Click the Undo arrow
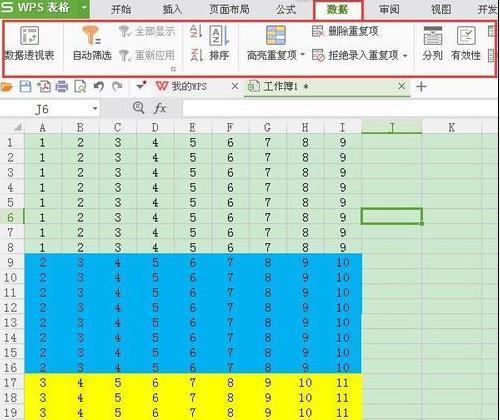 99,87
